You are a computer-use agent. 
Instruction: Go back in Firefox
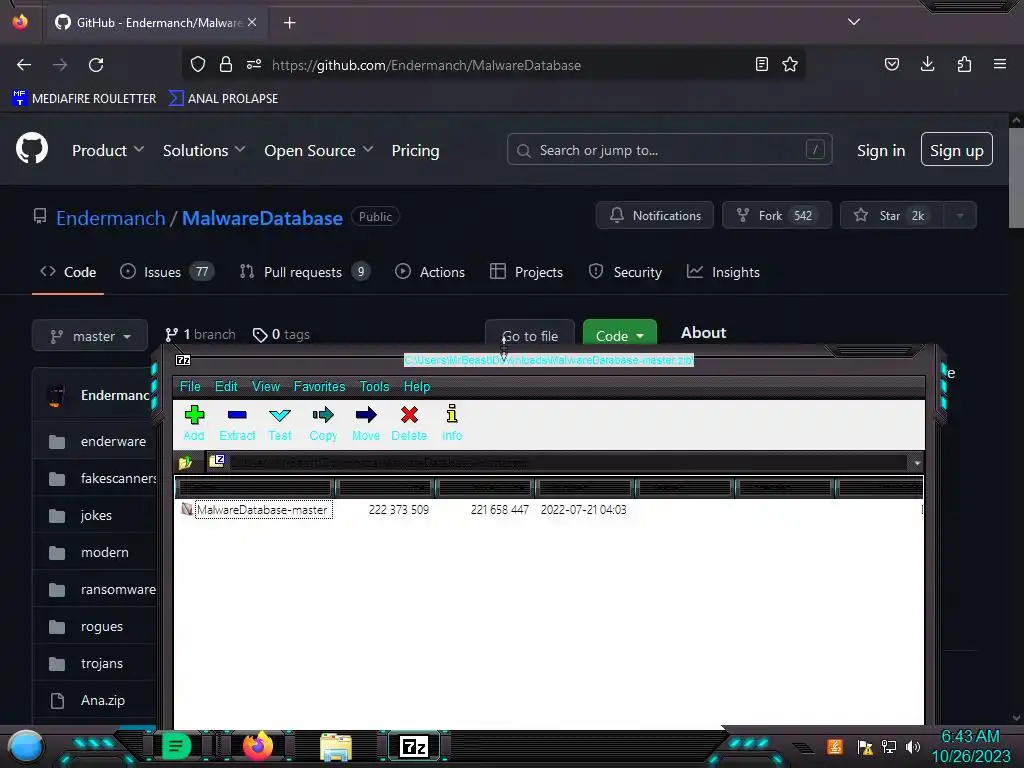24,65
